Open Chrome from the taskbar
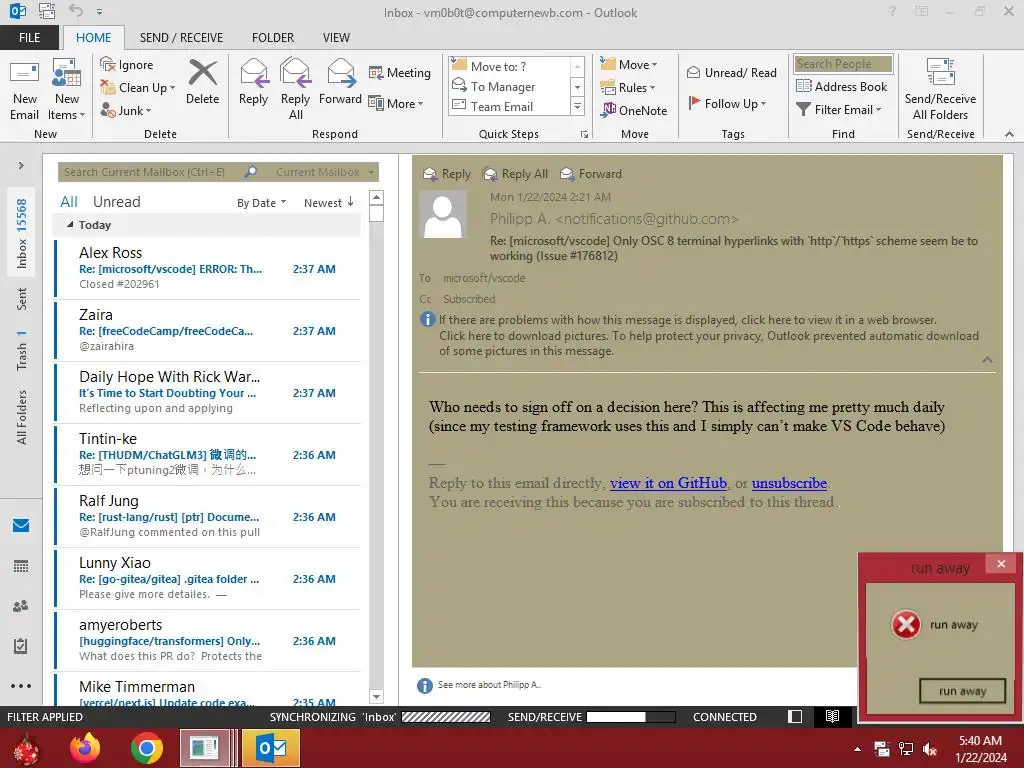The width and height of the screenshot is (1024, 768). pyautogui.click(x=146, y=748)
